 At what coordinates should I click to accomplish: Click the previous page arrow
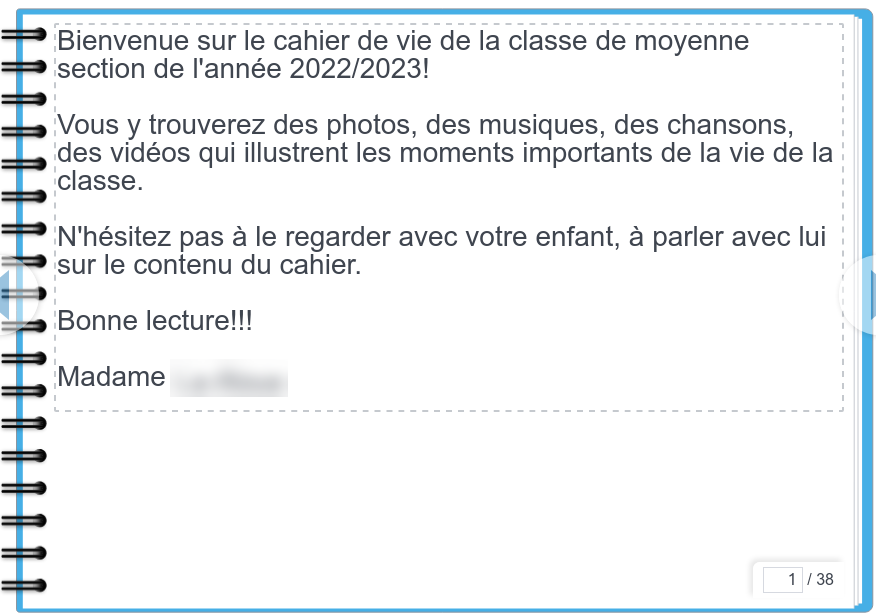14,295
